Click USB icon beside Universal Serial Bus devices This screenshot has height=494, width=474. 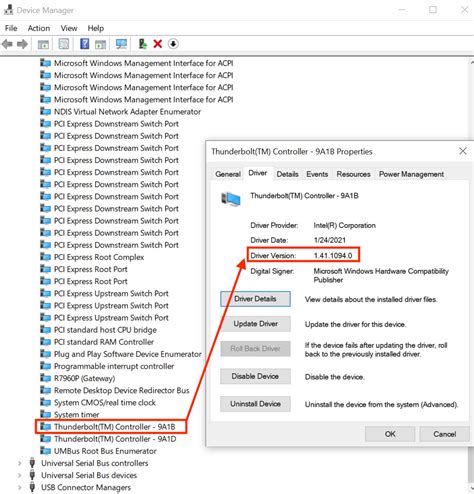click(x=32, y=475)
